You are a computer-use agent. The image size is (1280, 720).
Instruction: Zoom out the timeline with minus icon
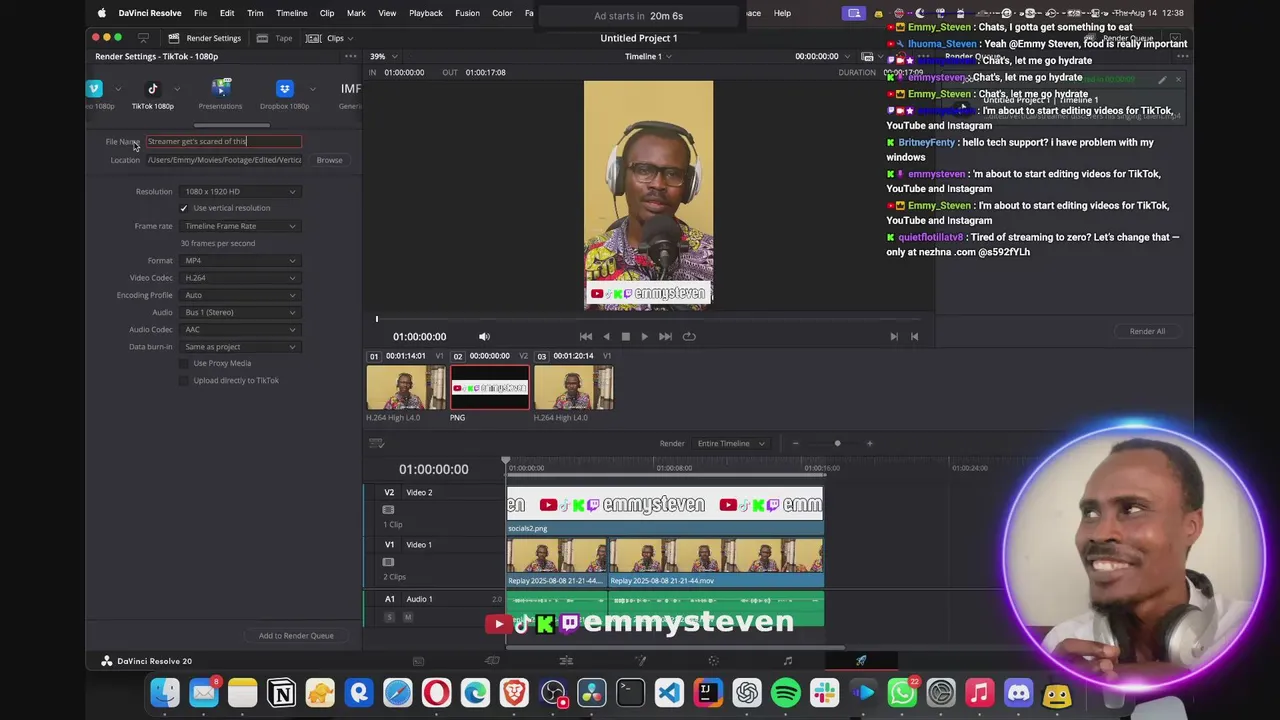pyautogui.click(x=795, y=444)
